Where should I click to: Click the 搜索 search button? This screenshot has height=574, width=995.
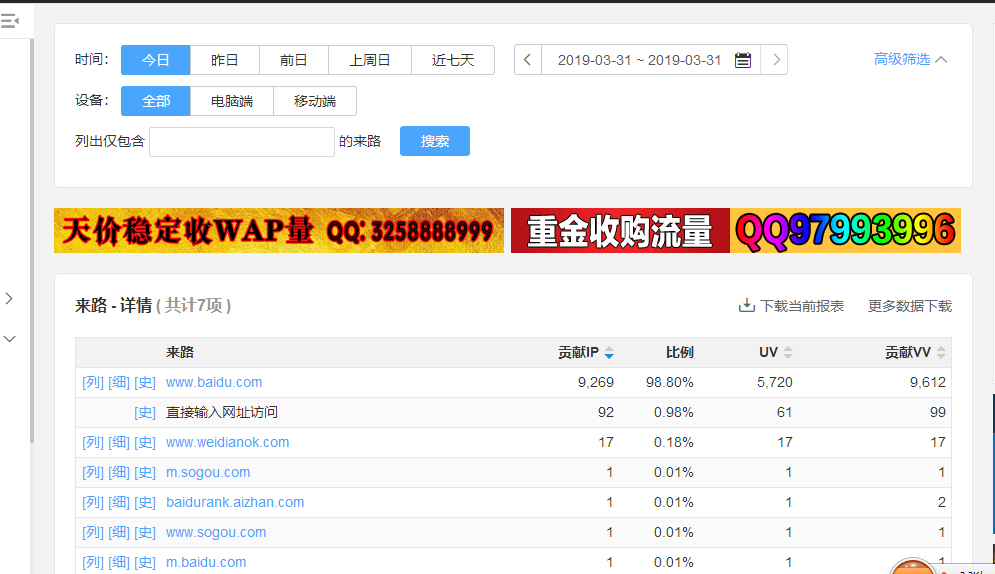pyautogui.click(x=435, y=141)
